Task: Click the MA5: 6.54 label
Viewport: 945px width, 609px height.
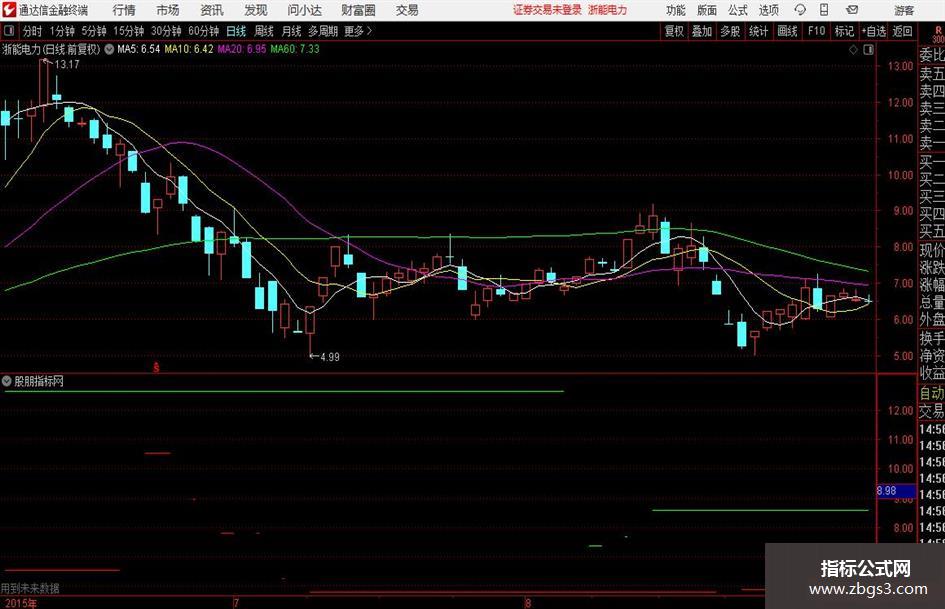Action: pos(139,49)
